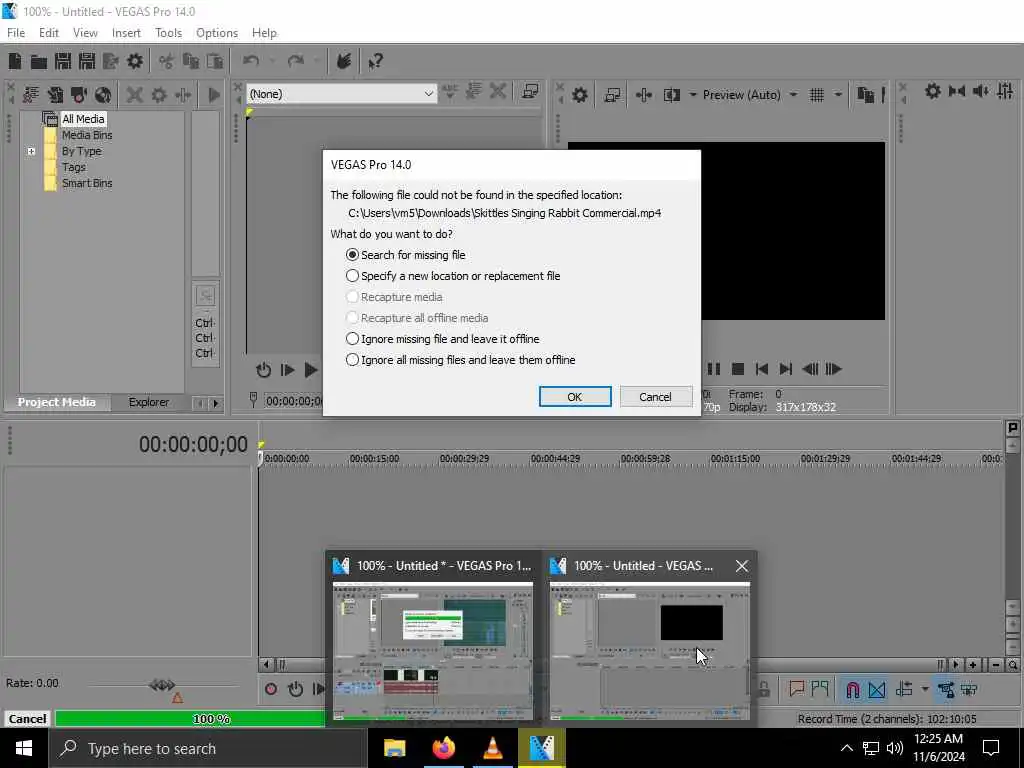Open the File menu

click(x=16, y=33)
